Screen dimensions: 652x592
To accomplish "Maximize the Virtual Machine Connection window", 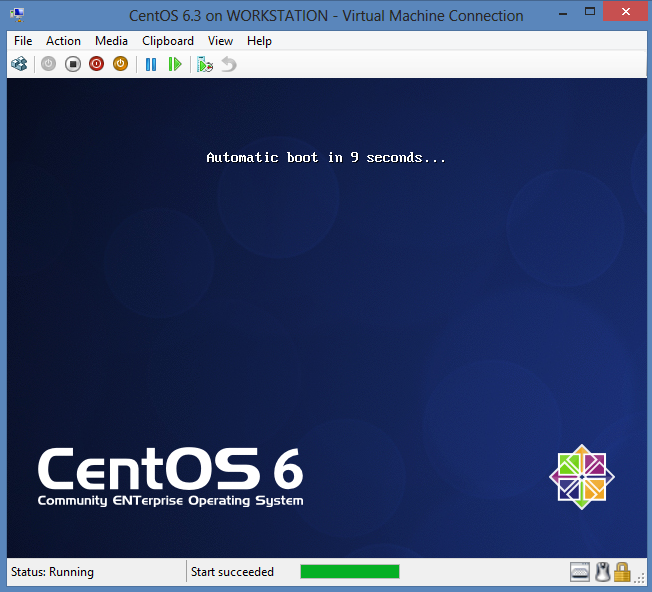I will [590, 12].
